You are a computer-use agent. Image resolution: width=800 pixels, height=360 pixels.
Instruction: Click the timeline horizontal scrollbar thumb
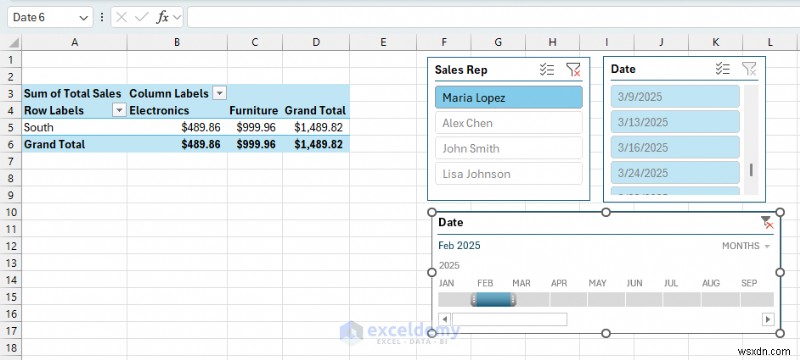pyautogui.click(x=509, y=319)
